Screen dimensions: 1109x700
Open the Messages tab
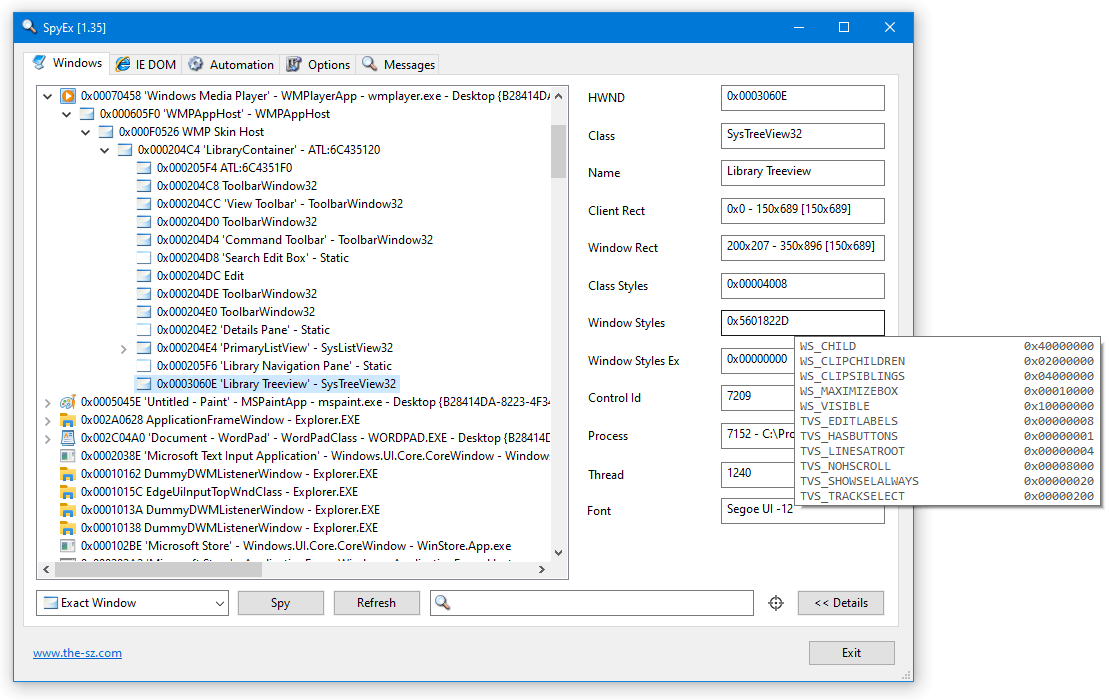(398, 64)
